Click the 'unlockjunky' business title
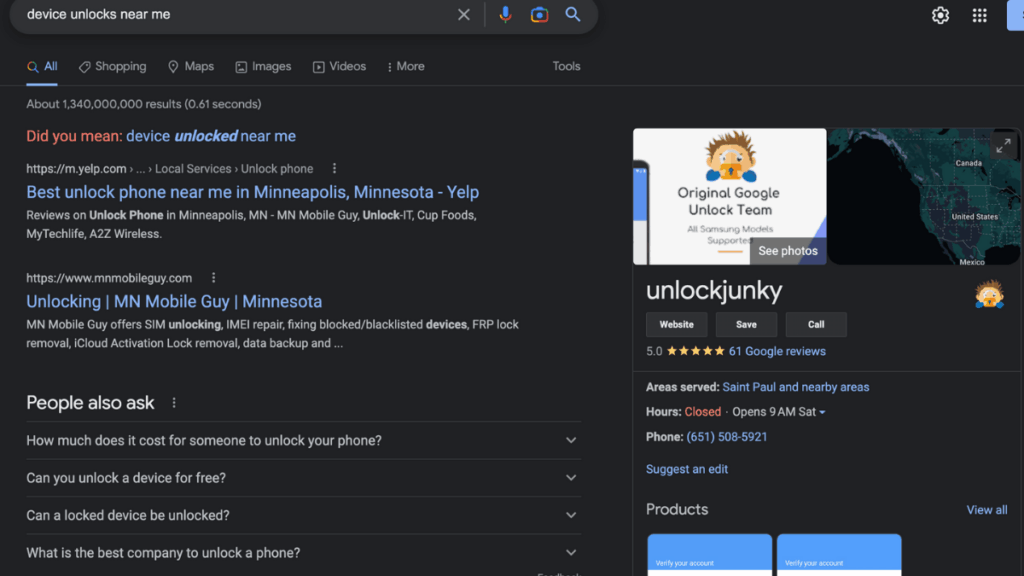 pos(714,291)
